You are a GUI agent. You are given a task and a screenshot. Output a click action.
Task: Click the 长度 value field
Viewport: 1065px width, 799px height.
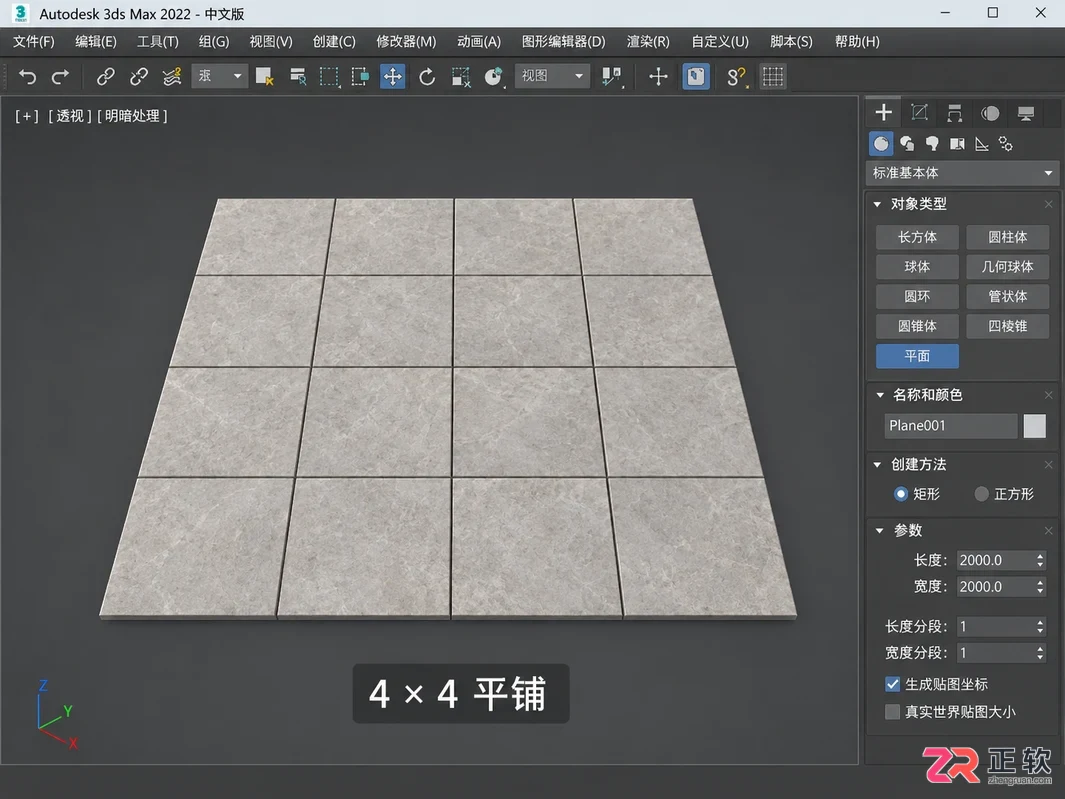coord(995,561)
